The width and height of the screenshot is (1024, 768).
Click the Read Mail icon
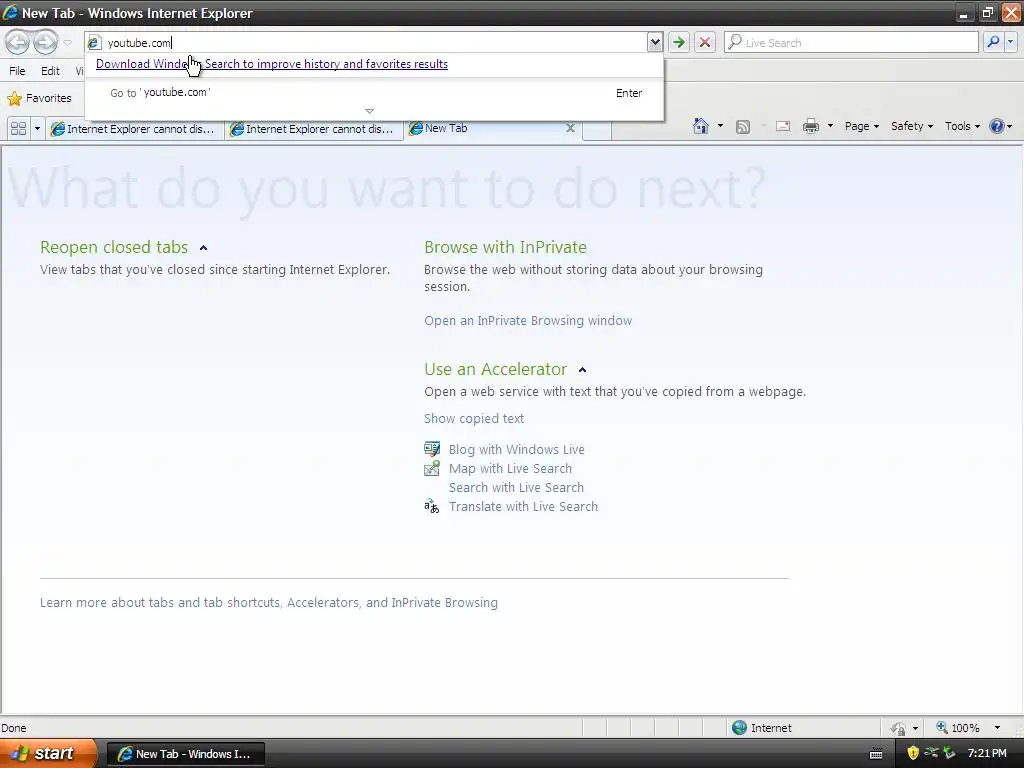click(783, 127)
